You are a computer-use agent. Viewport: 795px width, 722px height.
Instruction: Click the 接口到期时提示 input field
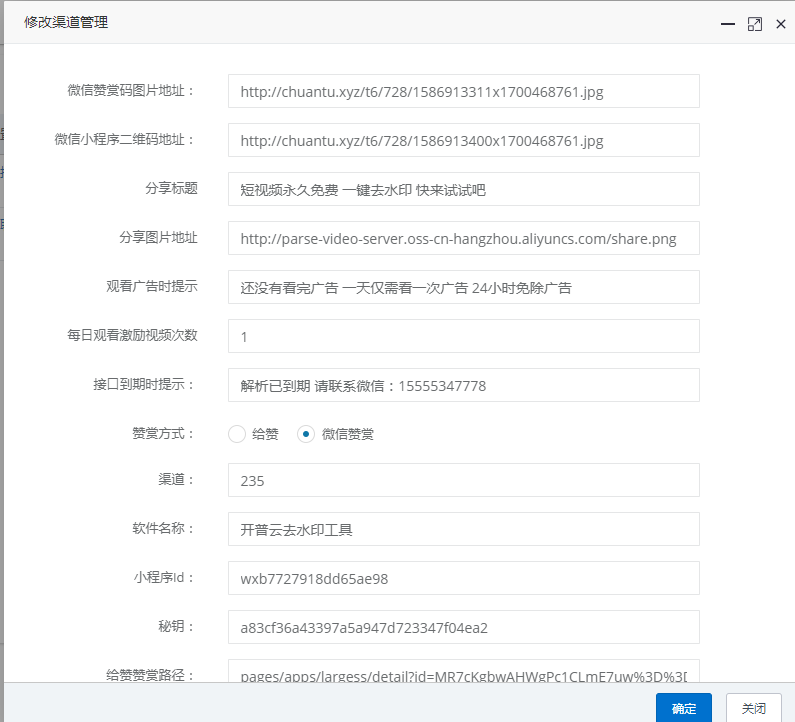tap(463, 385)
